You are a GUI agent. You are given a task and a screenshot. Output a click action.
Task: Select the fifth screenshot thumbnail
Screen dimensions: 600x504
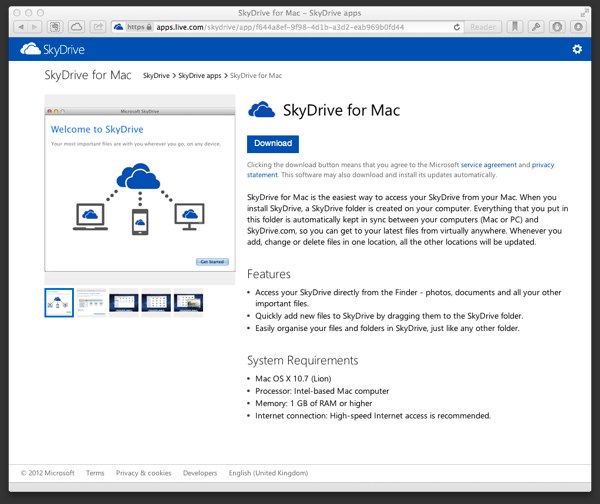pyautogui.click(x=188, y=303)
